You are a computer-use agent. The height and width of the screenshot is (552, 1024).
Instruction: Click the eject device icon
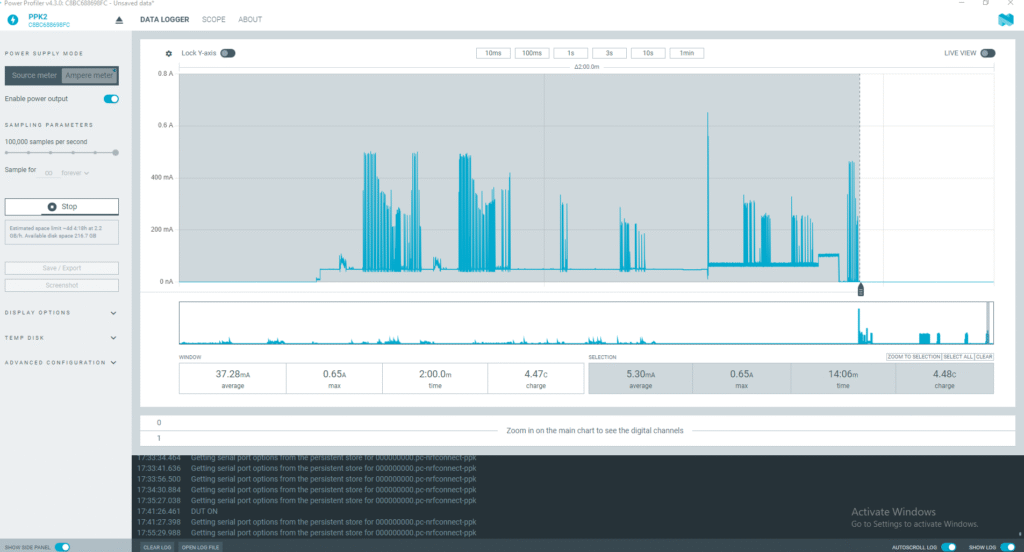click(x=119, y=20)
